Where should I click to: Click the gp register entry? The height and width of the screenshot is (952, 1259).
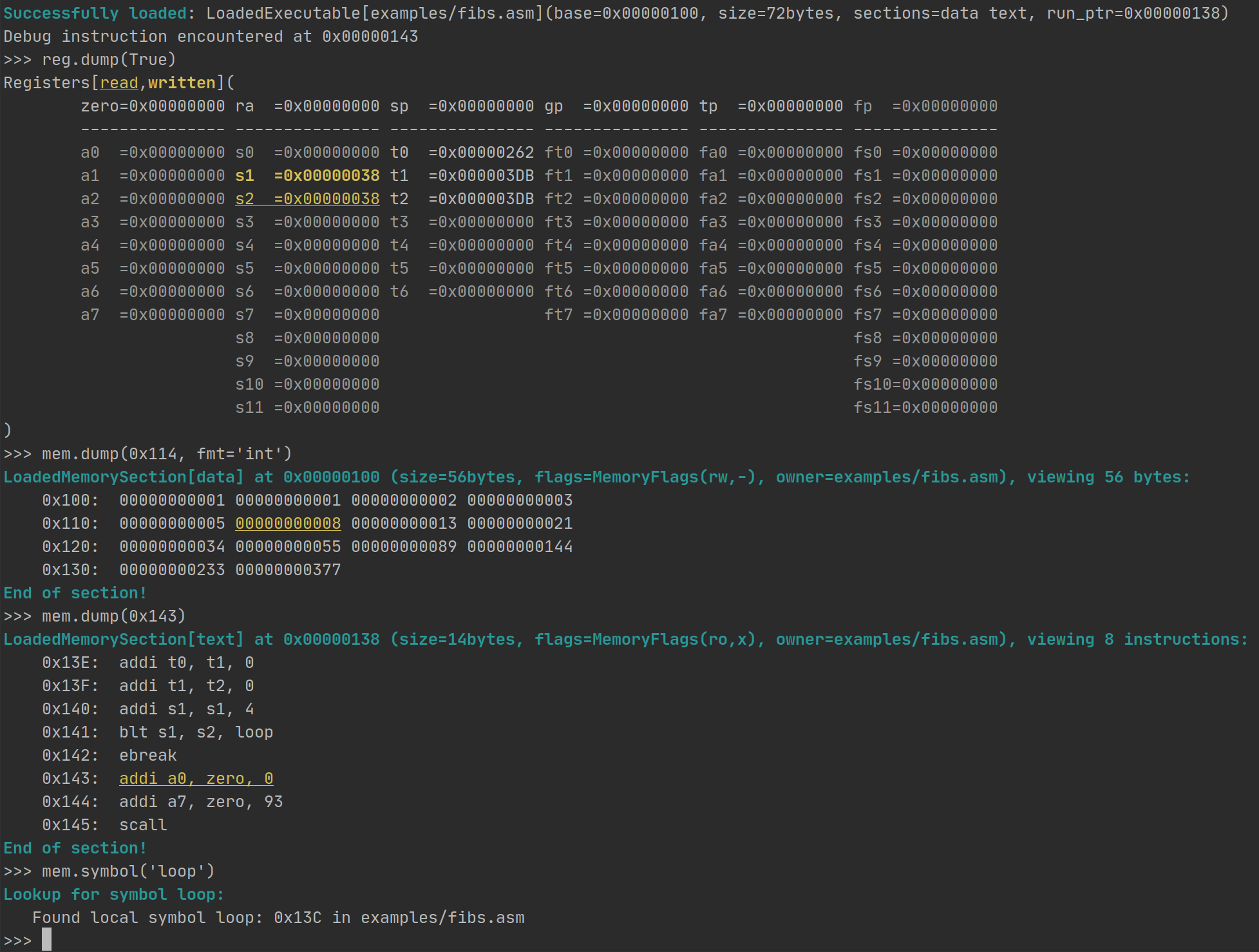(617, 106)
